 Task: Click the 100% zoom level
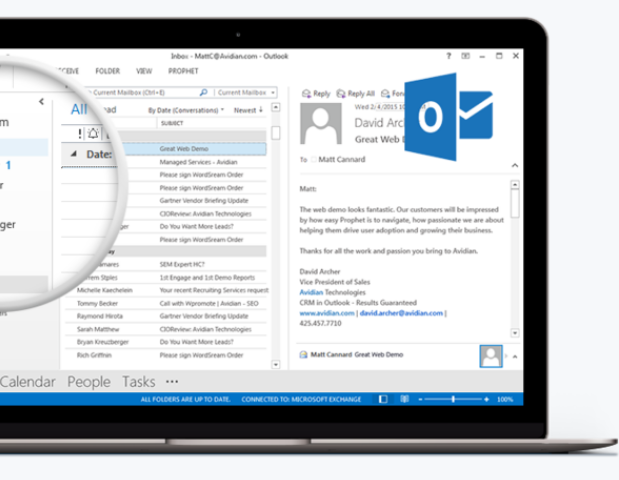(505, 399)
